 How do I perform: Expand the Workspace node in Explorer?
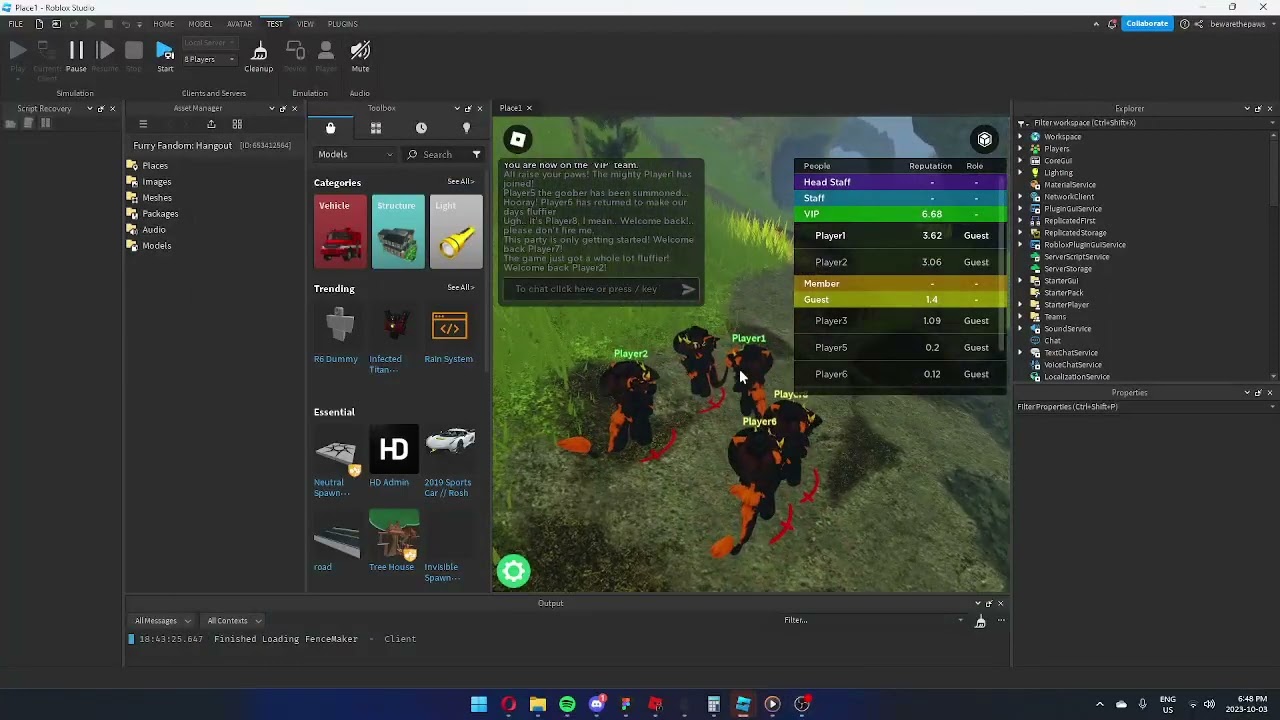pyautogui.click(x=1021, y=137)
